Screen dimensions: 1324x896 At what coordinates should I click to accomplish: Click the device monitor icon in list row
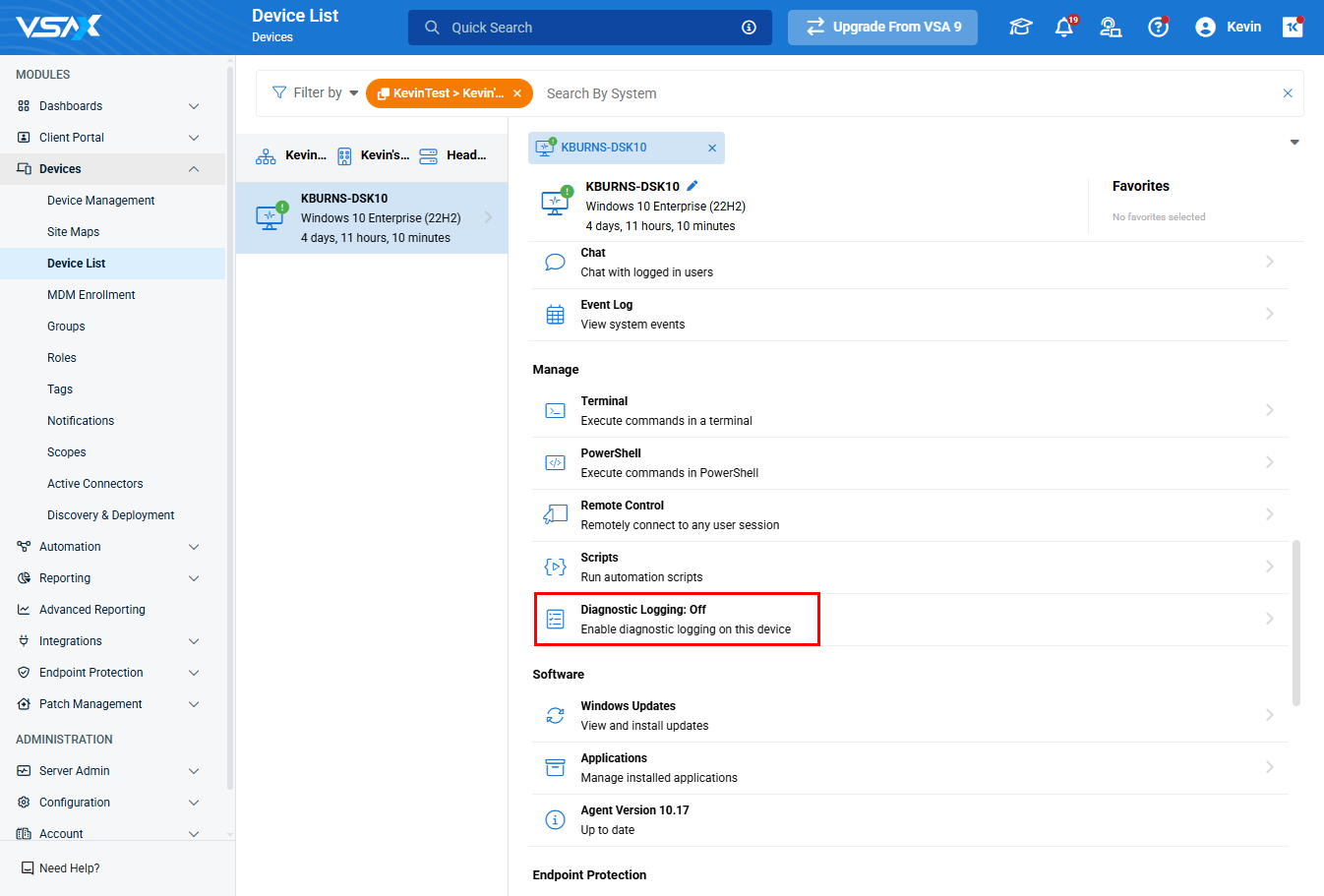[270, 216]
